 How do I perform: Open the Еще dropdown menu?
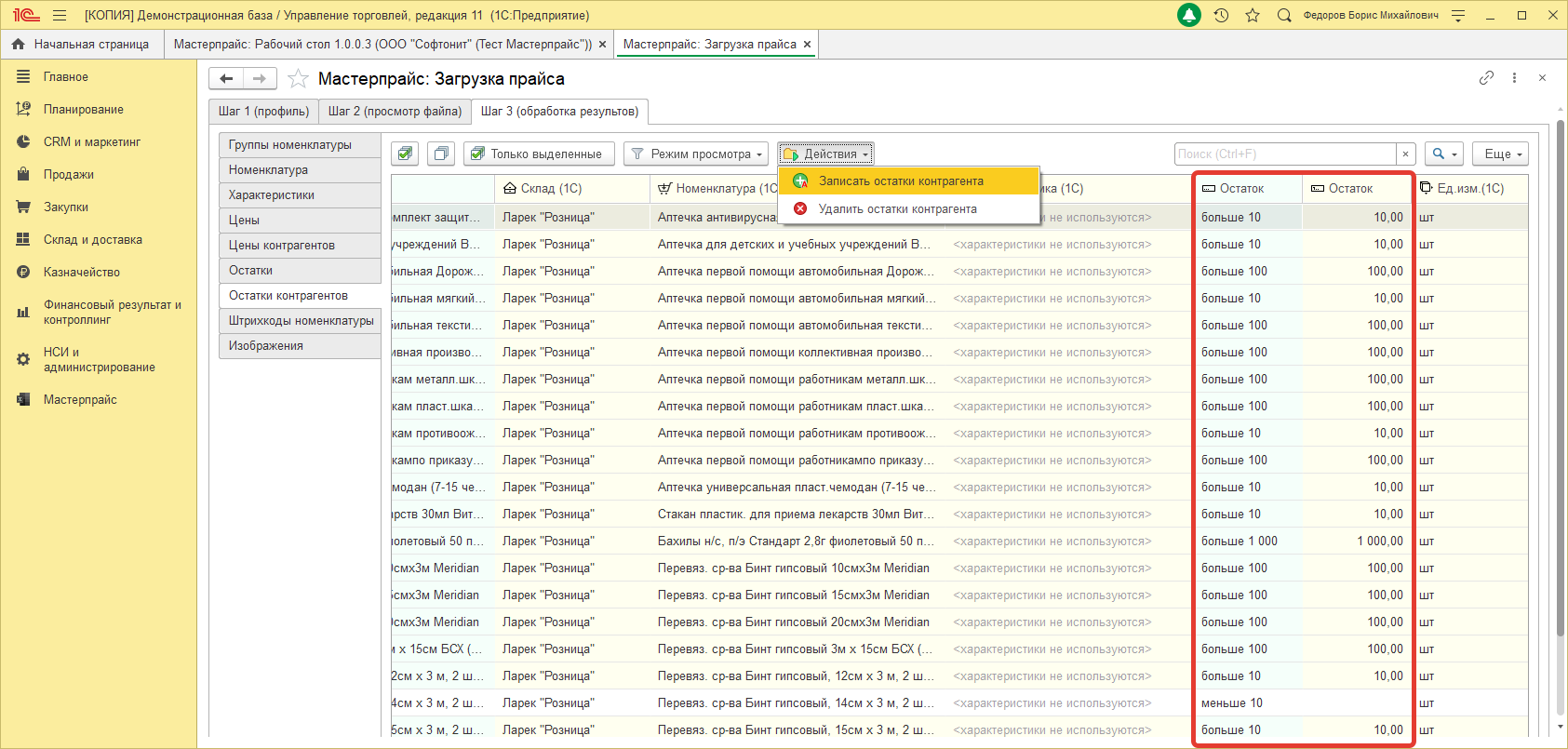click(1502, 154)
